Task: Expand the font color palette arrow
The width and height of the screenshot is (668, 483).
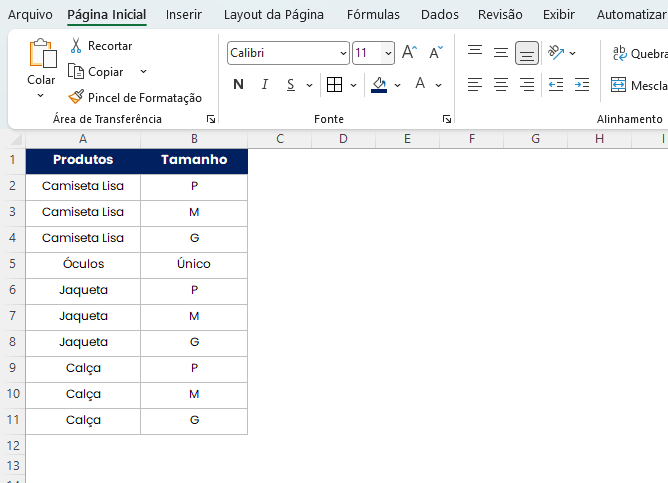Action: pyautogui.click(x=438, y=85)
